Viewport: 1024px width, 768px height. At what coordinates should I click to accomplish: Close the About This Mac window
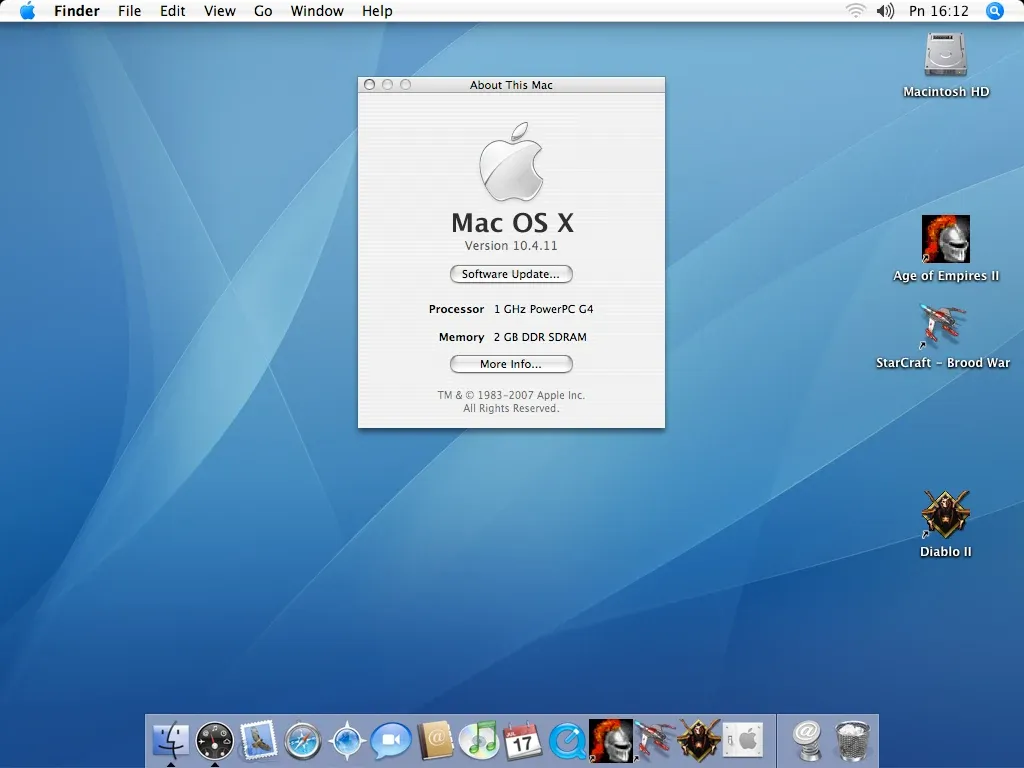click(x=370, y=85)
